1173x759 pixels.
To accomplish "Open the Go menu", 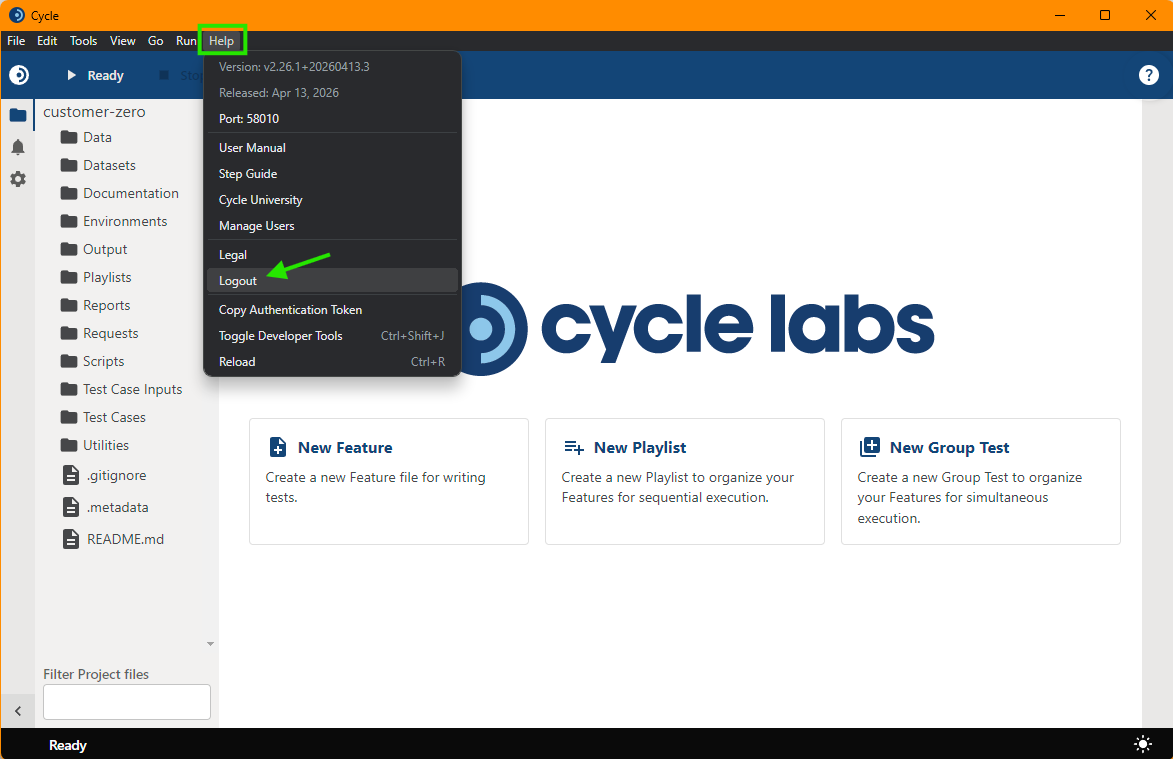I will (155, 40).
